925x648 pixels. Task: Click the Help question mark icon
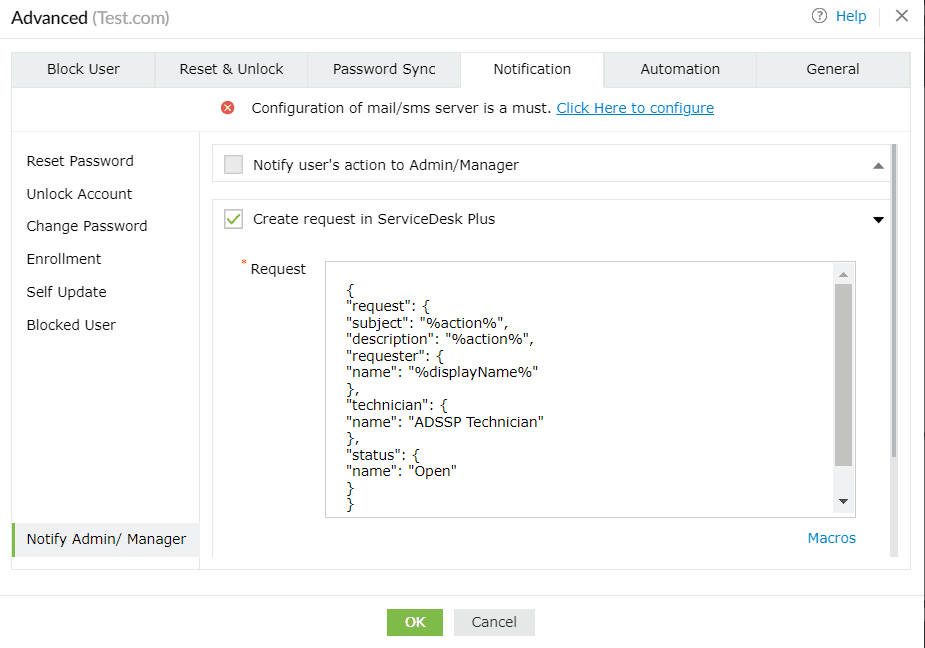[x=817, y=17]
